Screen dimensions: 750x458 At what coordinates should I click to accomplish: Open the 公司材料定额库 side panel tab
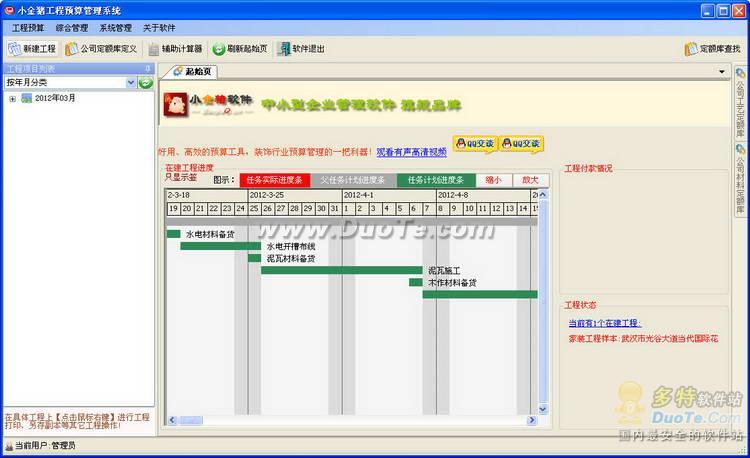[x=740, y=179]
